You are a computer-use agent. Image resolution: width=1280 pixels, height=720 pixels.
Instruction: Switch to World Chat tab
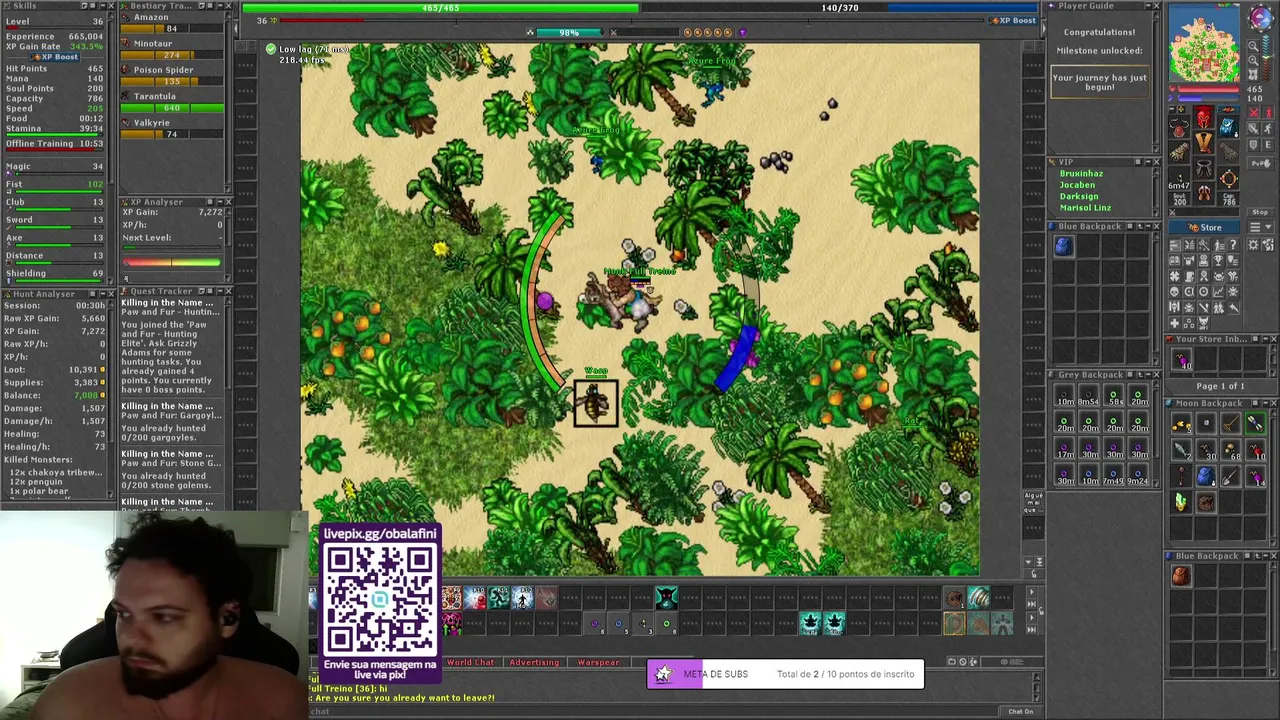[x=471, y=662]
